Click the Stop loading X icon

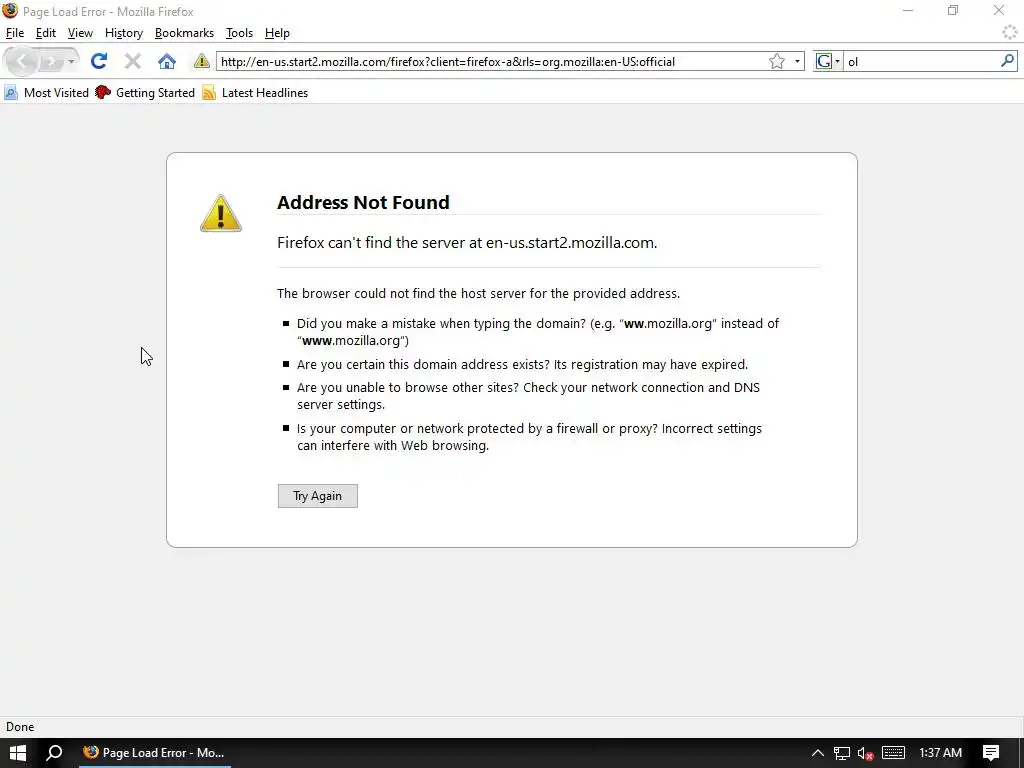pos(133,61)
